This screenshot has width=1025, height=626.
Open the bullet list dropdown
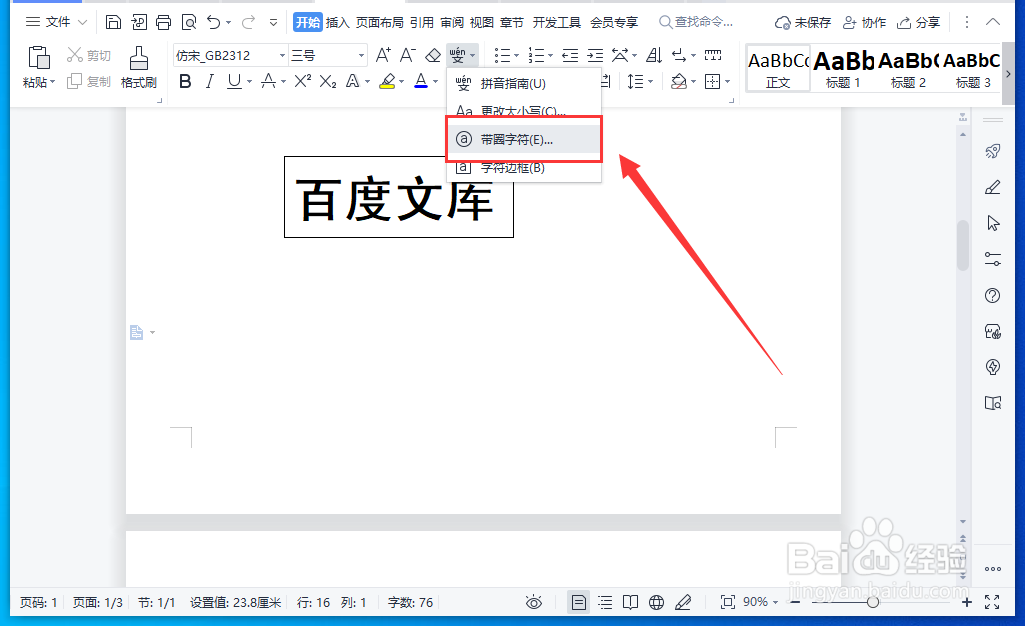point(516,56)
